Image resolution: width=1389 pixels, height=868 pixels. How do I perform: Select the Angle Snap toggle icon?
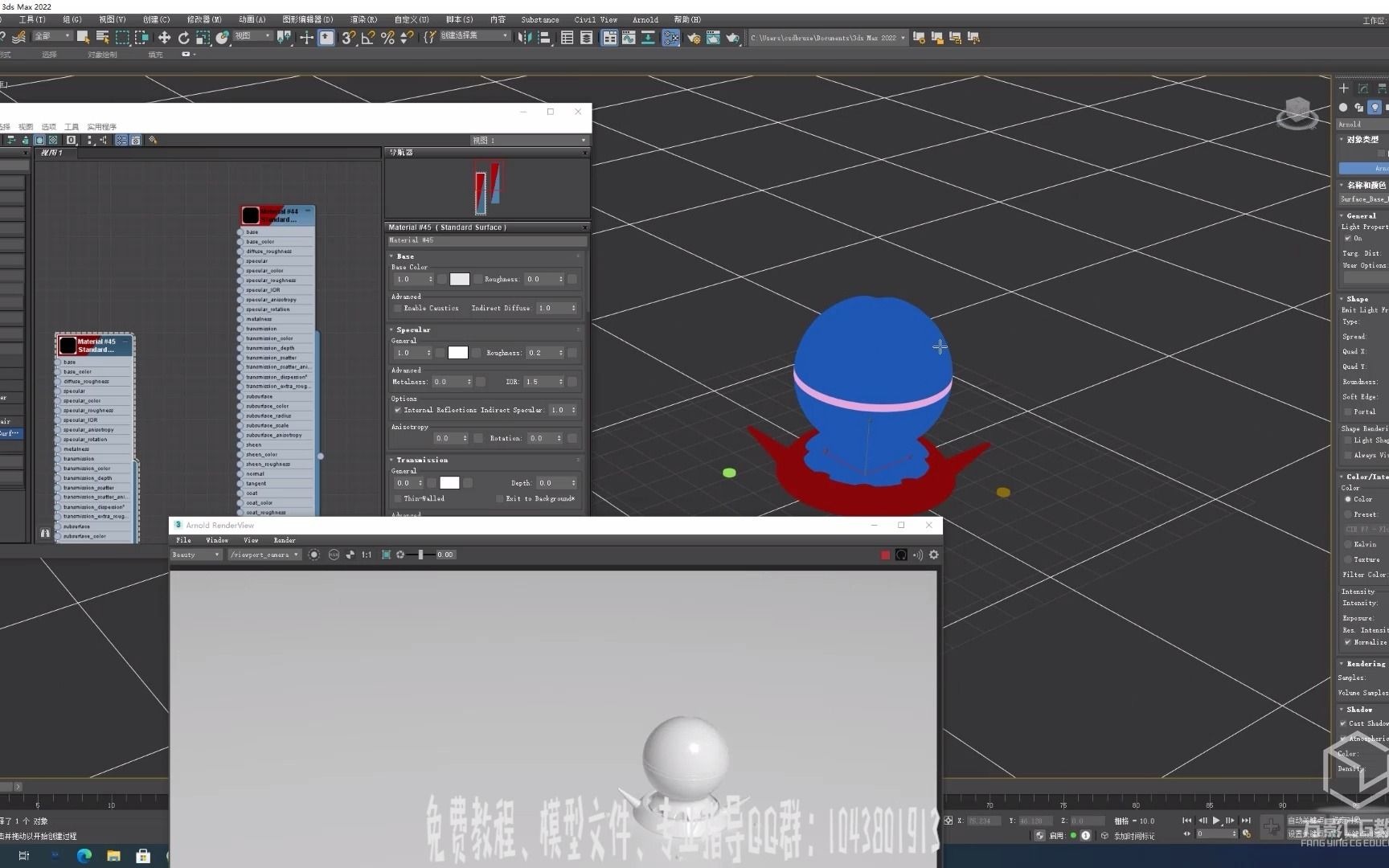tap(368, 37)
